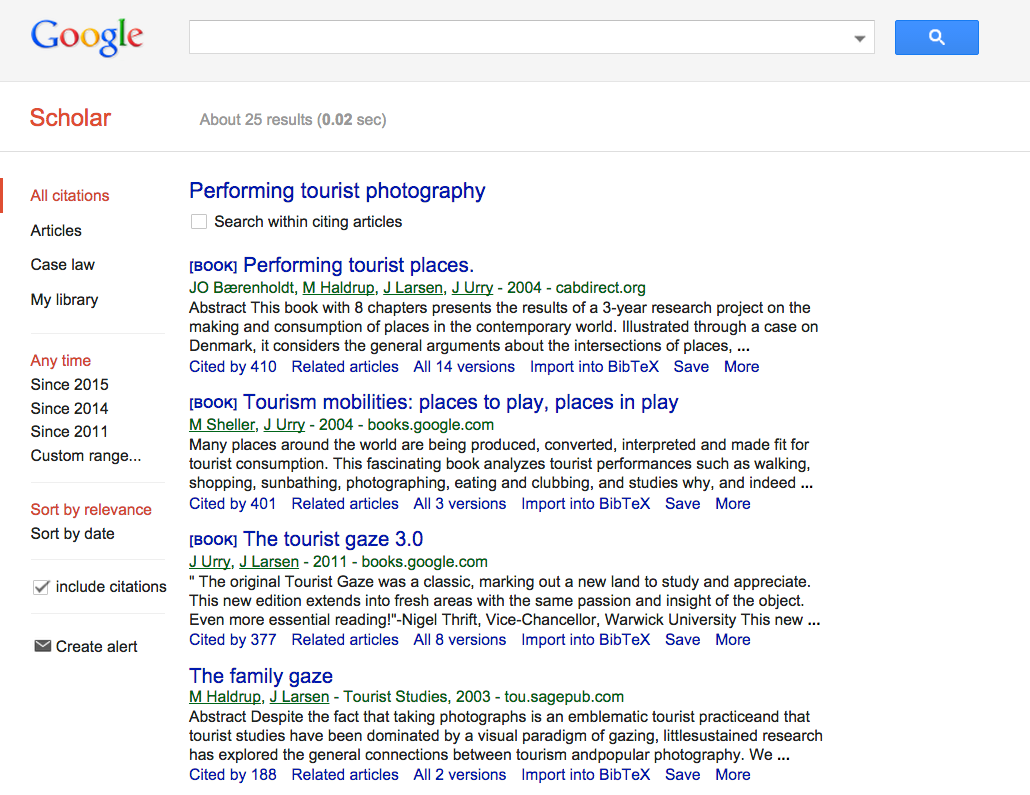
Task: Open My library
Action: tap(64, 299)
